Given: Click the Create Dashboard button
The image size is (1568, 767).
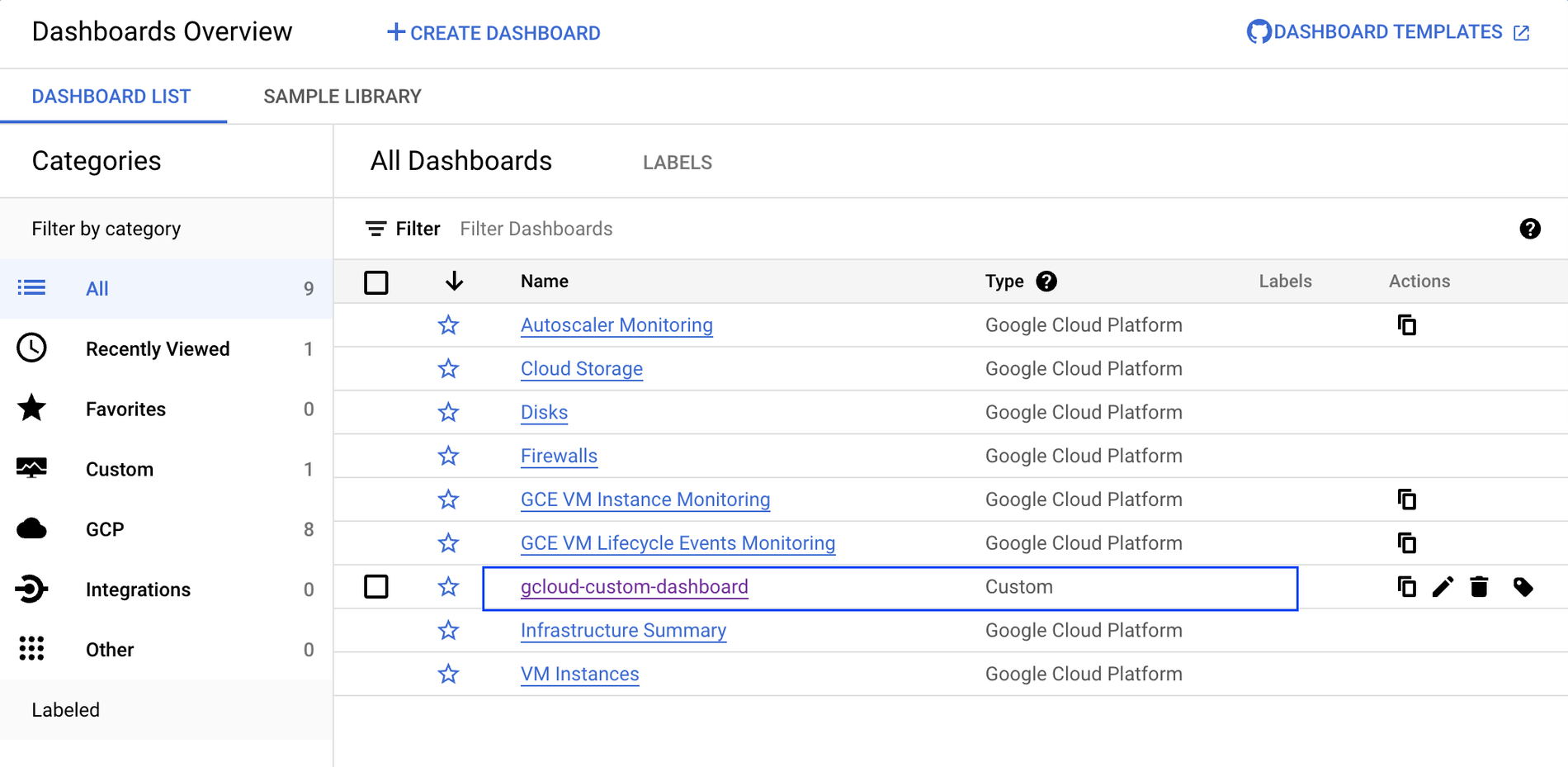Looking at the screenshot, I should [494, 33].
